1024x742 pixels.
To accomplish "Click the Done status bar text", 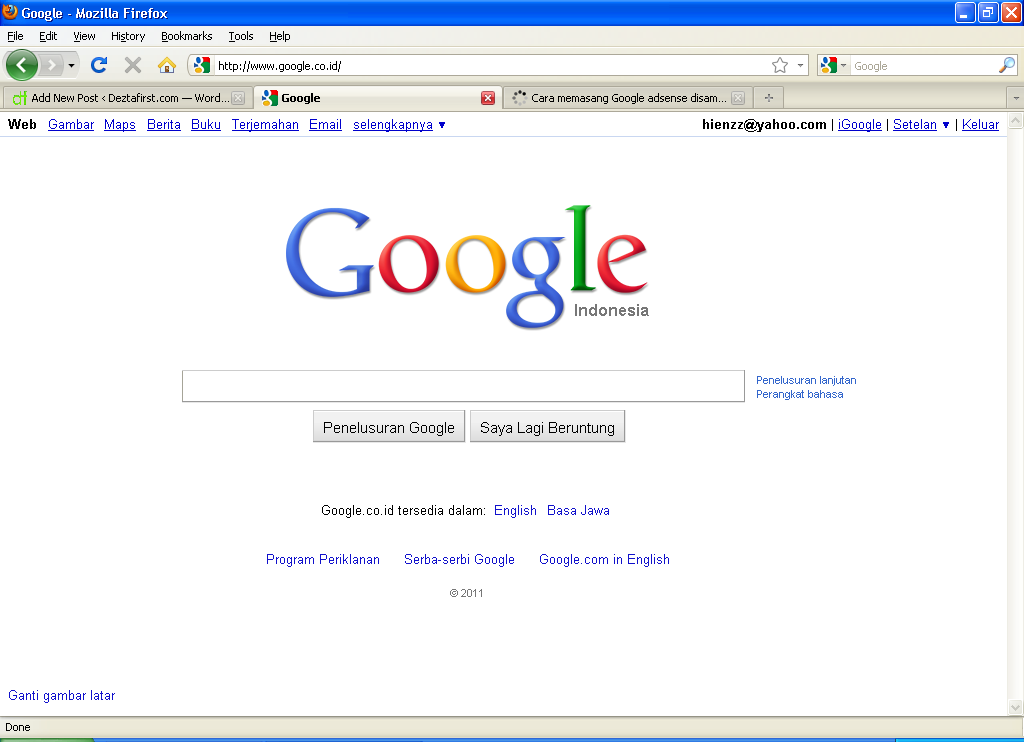I will pos(18,727).
